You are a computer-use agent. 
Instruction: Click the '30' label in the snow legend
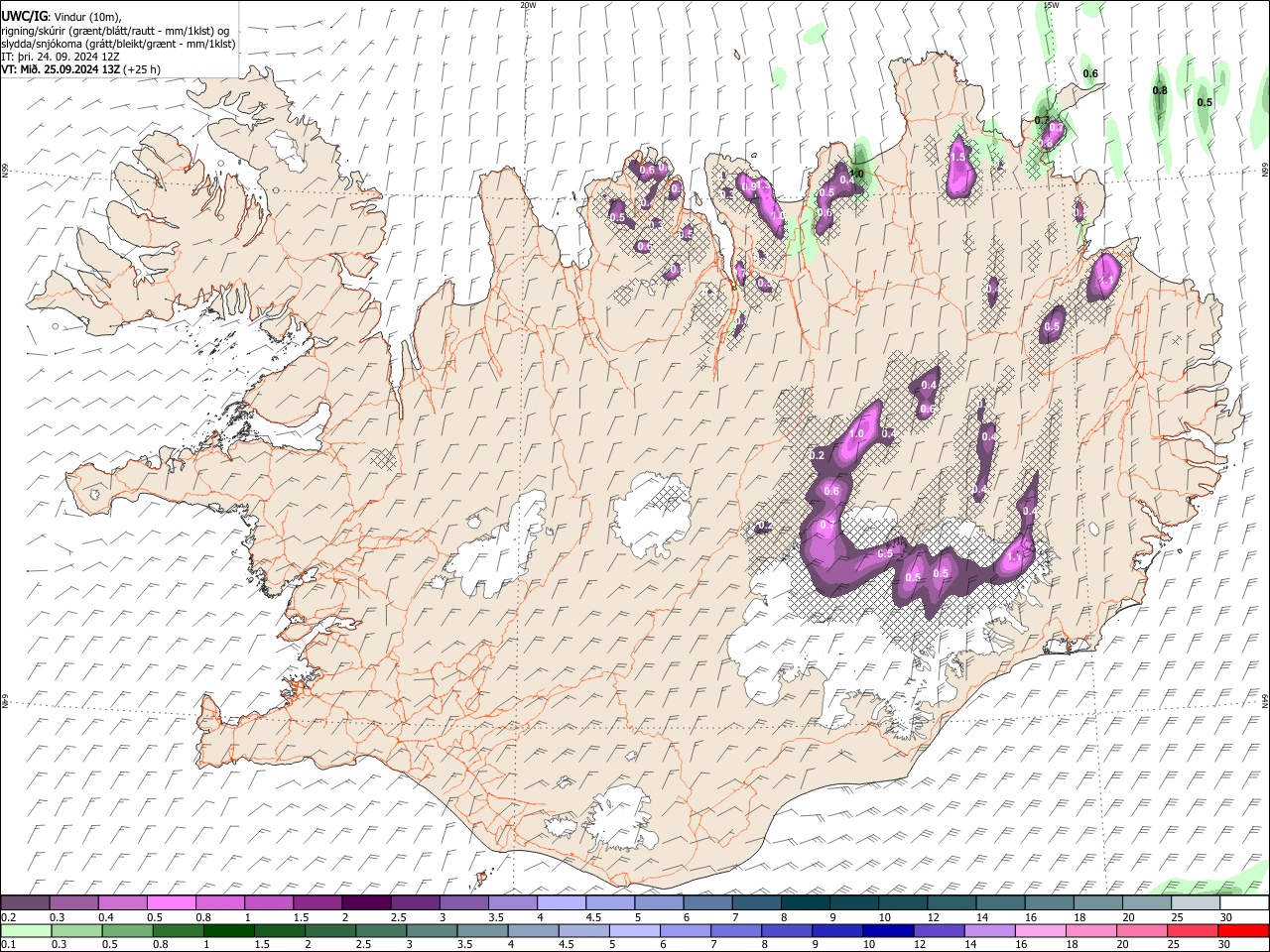(1226, 917)
